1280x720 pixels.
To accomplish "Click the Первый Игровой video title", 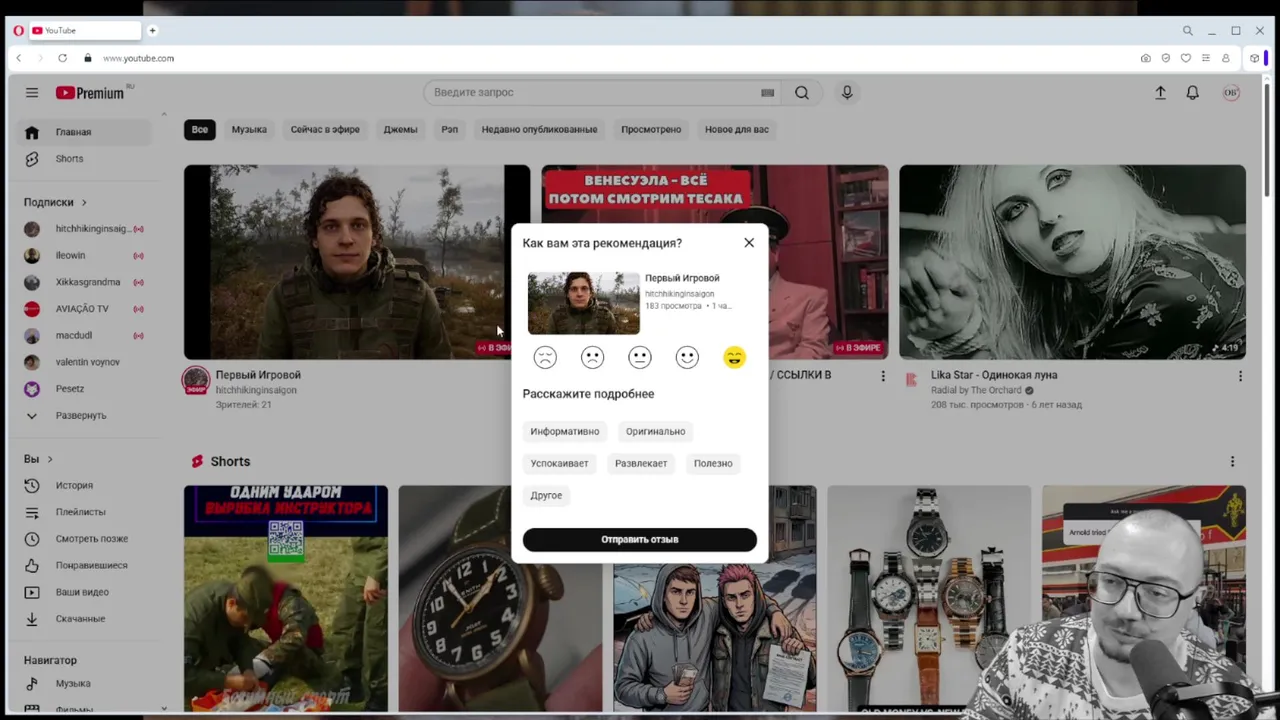I will pyautogui.click(x=258, y=375).
